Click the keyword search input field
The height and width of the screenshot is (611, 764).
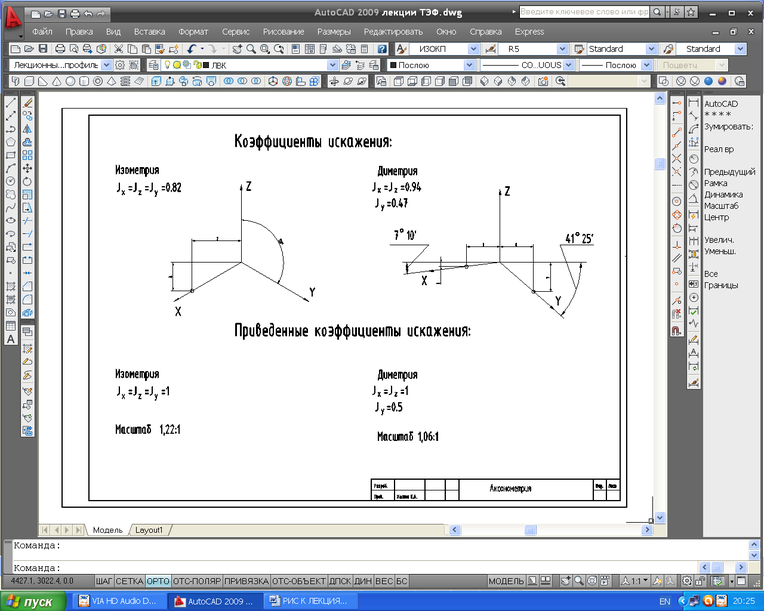point(584,12)
